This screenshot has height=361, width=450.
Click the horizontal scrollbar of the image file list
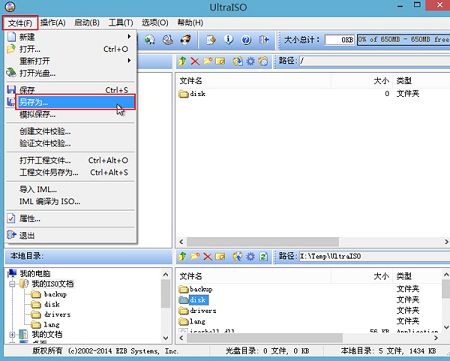click(313, 241)
